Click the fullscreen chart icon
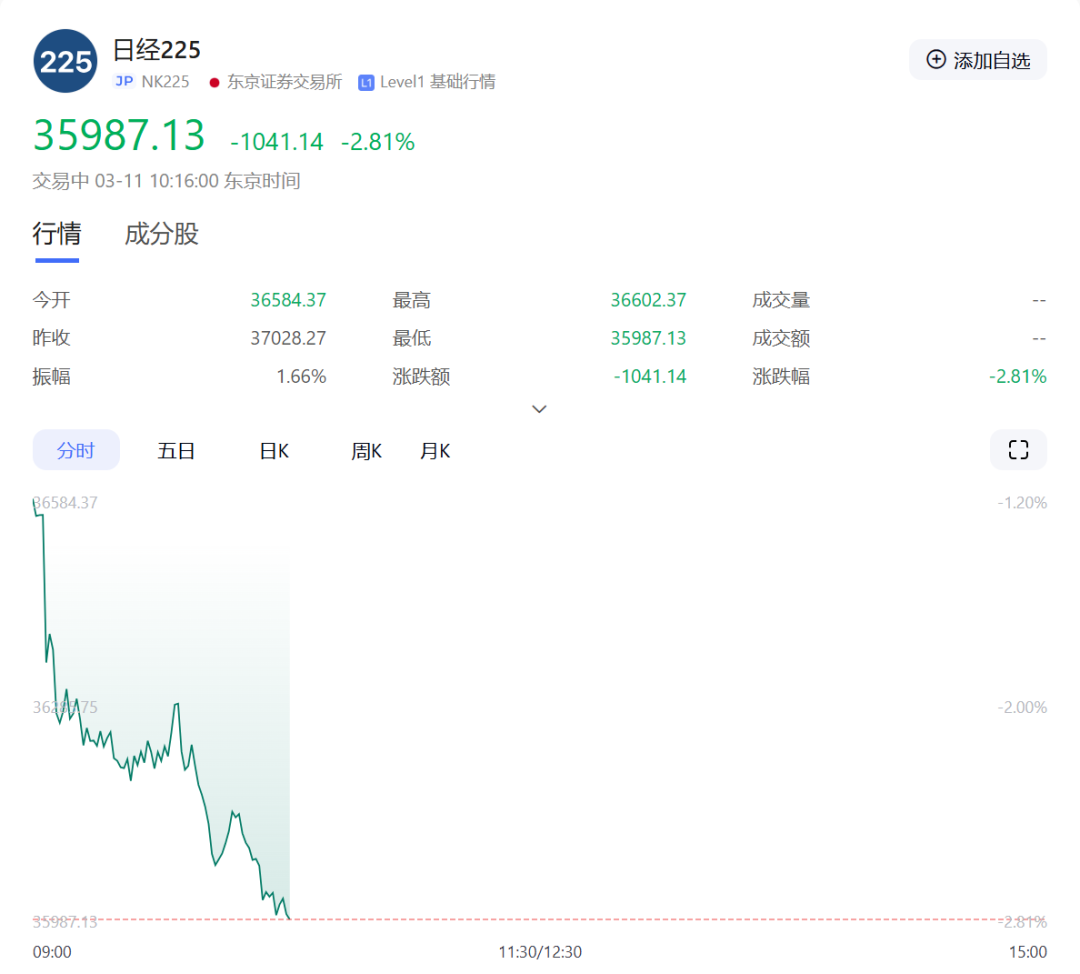 (x=1018, y=450)
